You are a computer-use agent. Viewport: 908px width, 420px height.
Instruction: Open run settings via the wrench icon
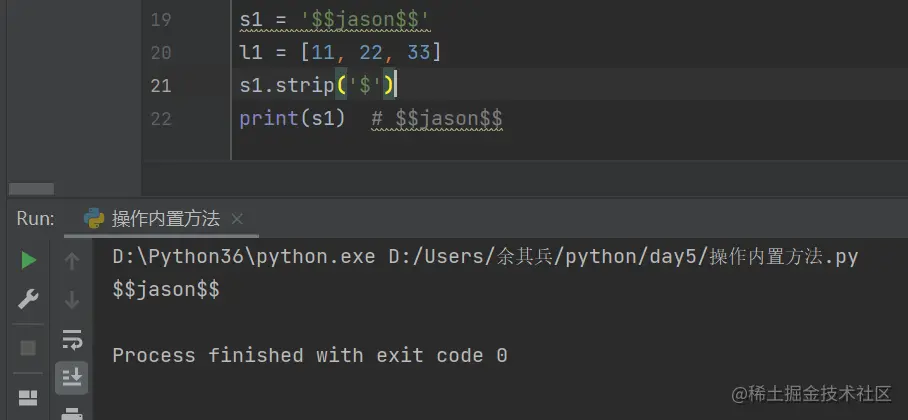tap(28, 300)
